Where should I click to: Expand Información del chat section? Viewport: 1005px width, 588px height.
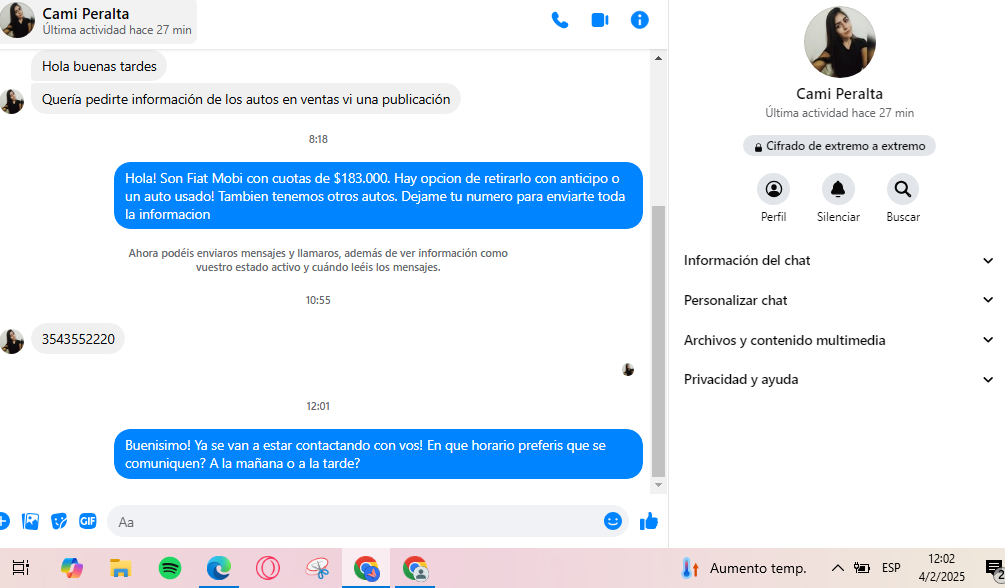[x=838, y=260]
